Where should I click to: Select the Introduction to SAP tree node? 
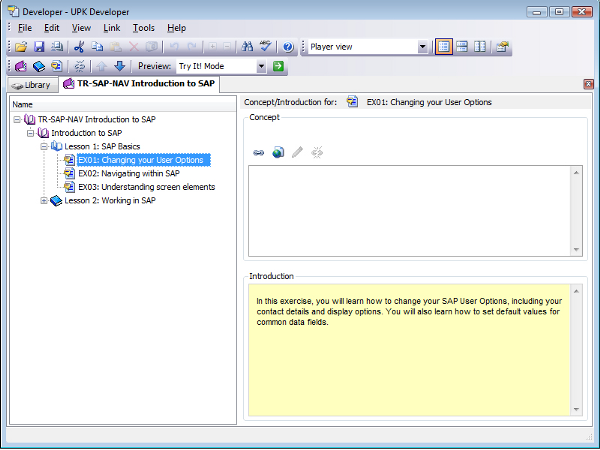[x=86, y=133]
